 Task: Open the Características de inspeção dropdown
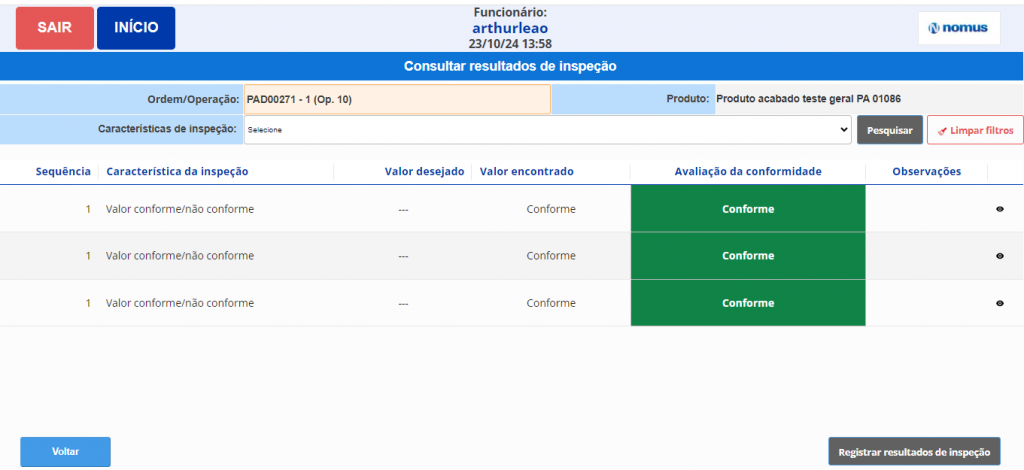click(x=547, y=130)
